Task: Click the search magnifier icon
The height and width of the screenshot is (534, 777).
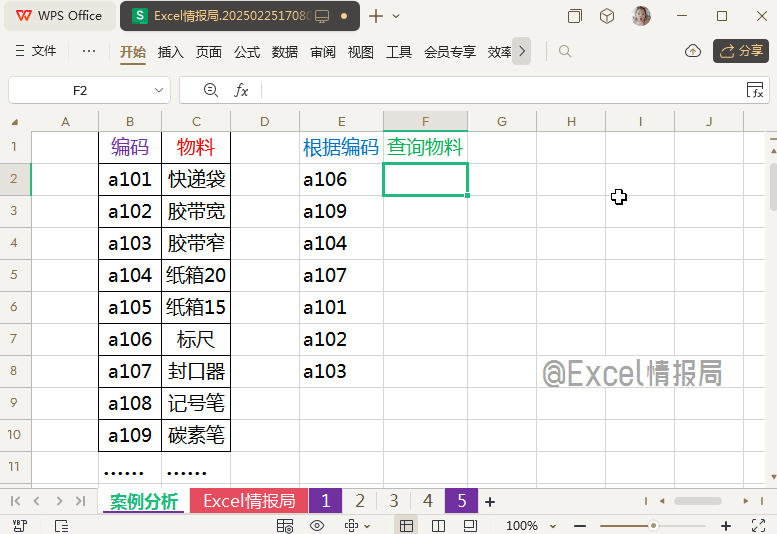Action: 565,51
